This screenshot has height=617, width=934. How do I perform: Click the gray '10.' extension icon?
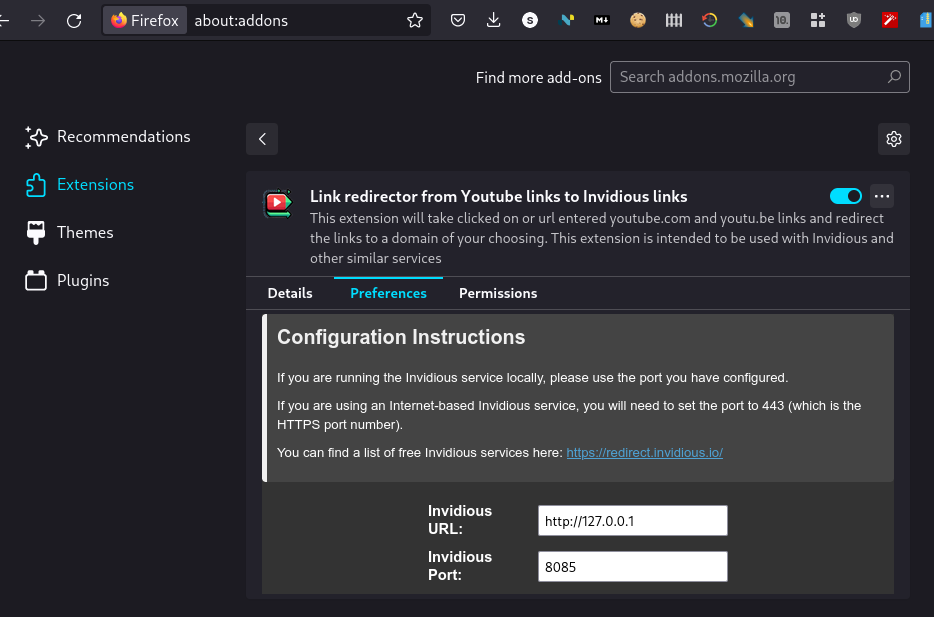(x=782, y=21)
